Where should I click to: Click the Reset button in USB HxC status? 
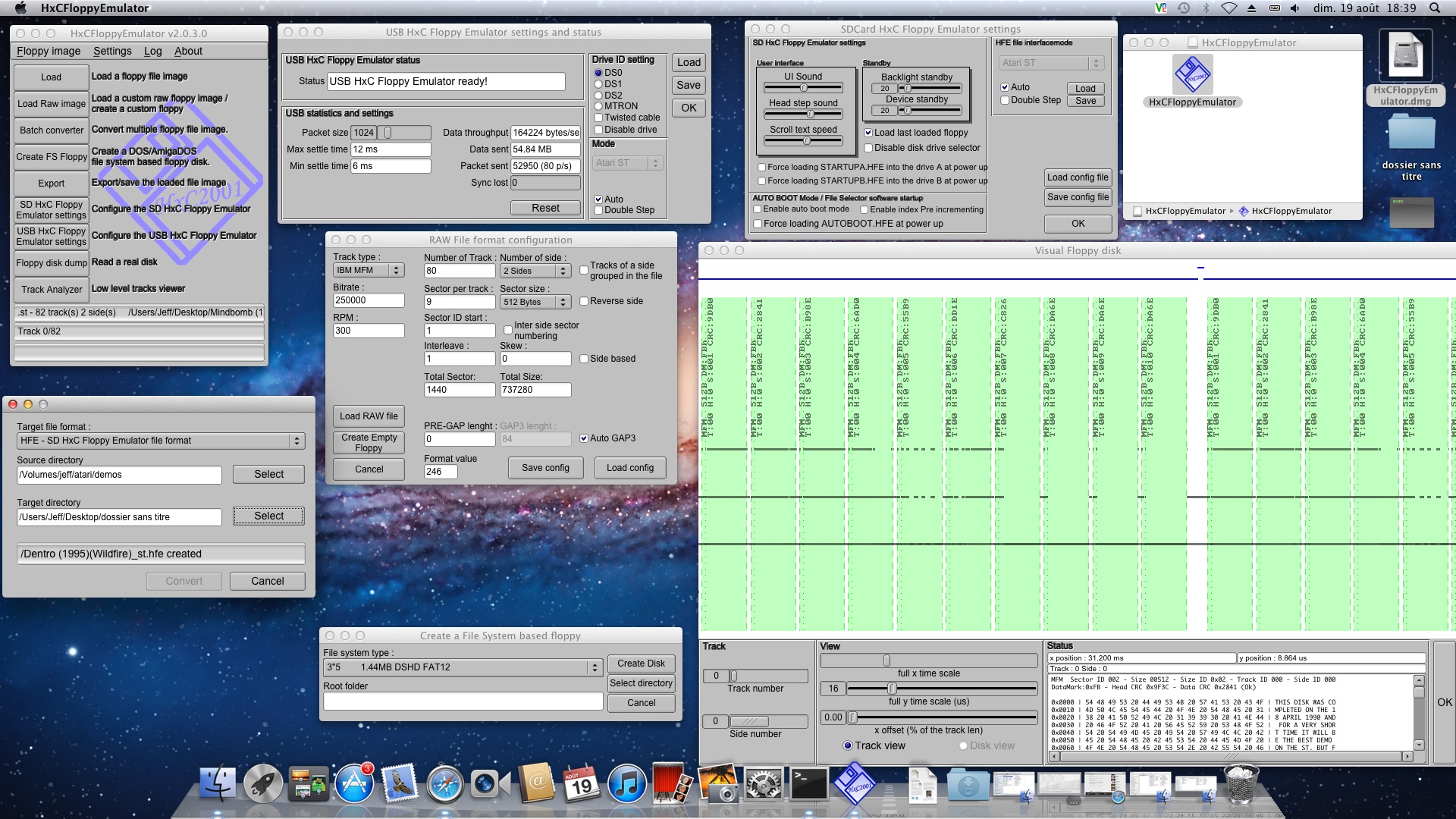coord(545,206)
